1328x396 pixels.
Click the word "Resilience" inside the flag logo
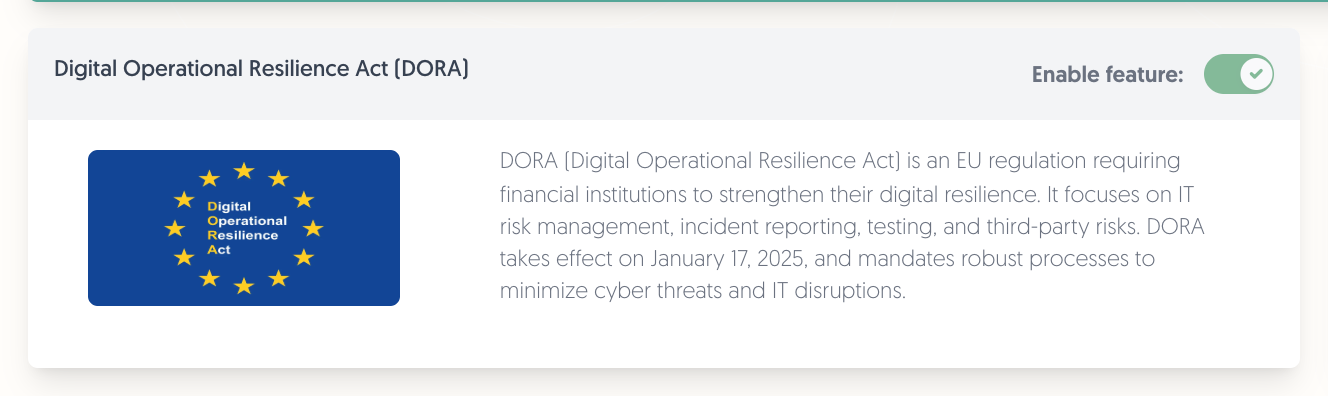(x=242, y=234)
